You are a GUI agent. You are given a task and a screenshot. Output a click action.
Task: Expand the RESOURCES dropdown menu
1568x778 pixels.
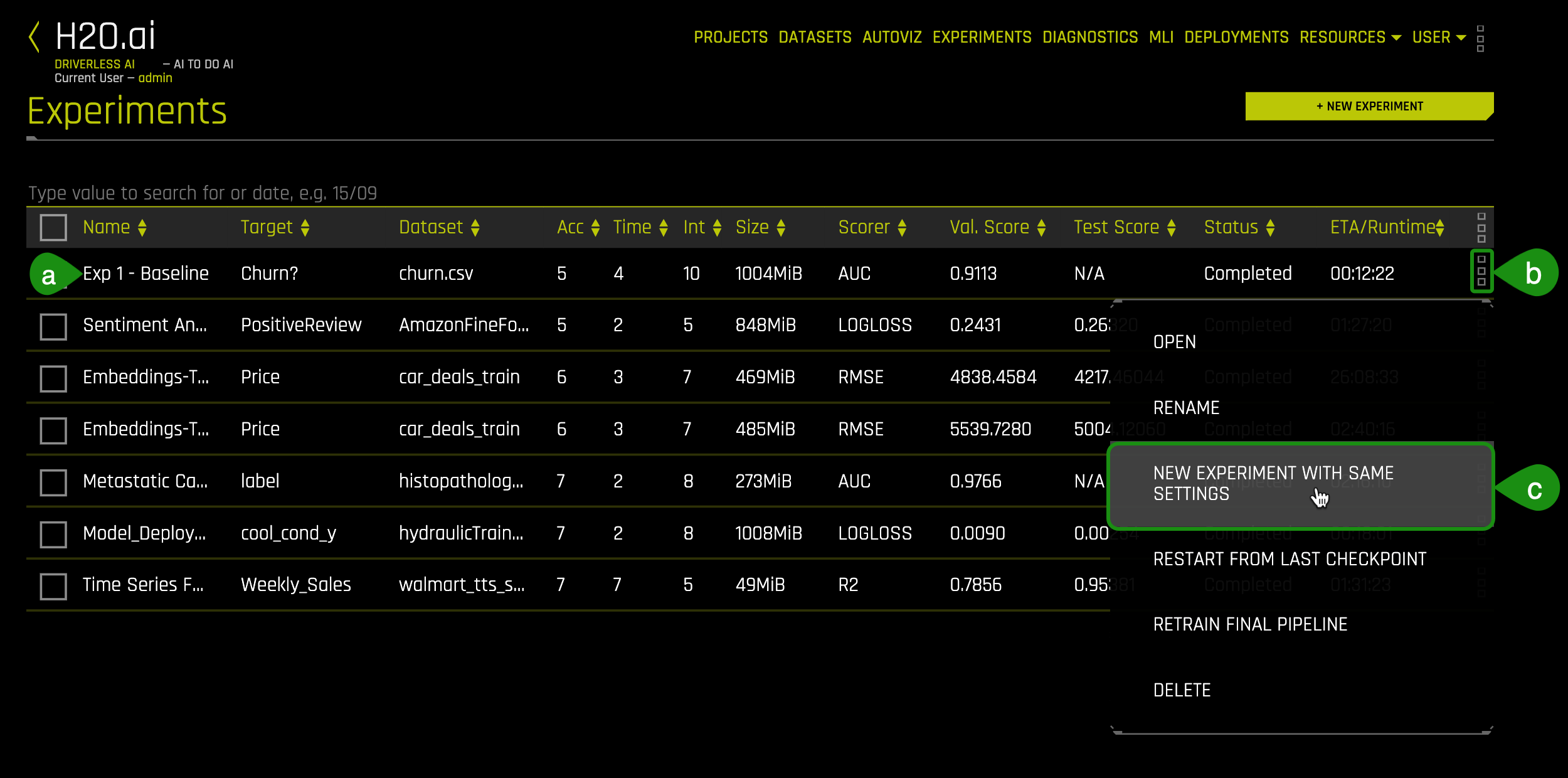(1350, 37)
